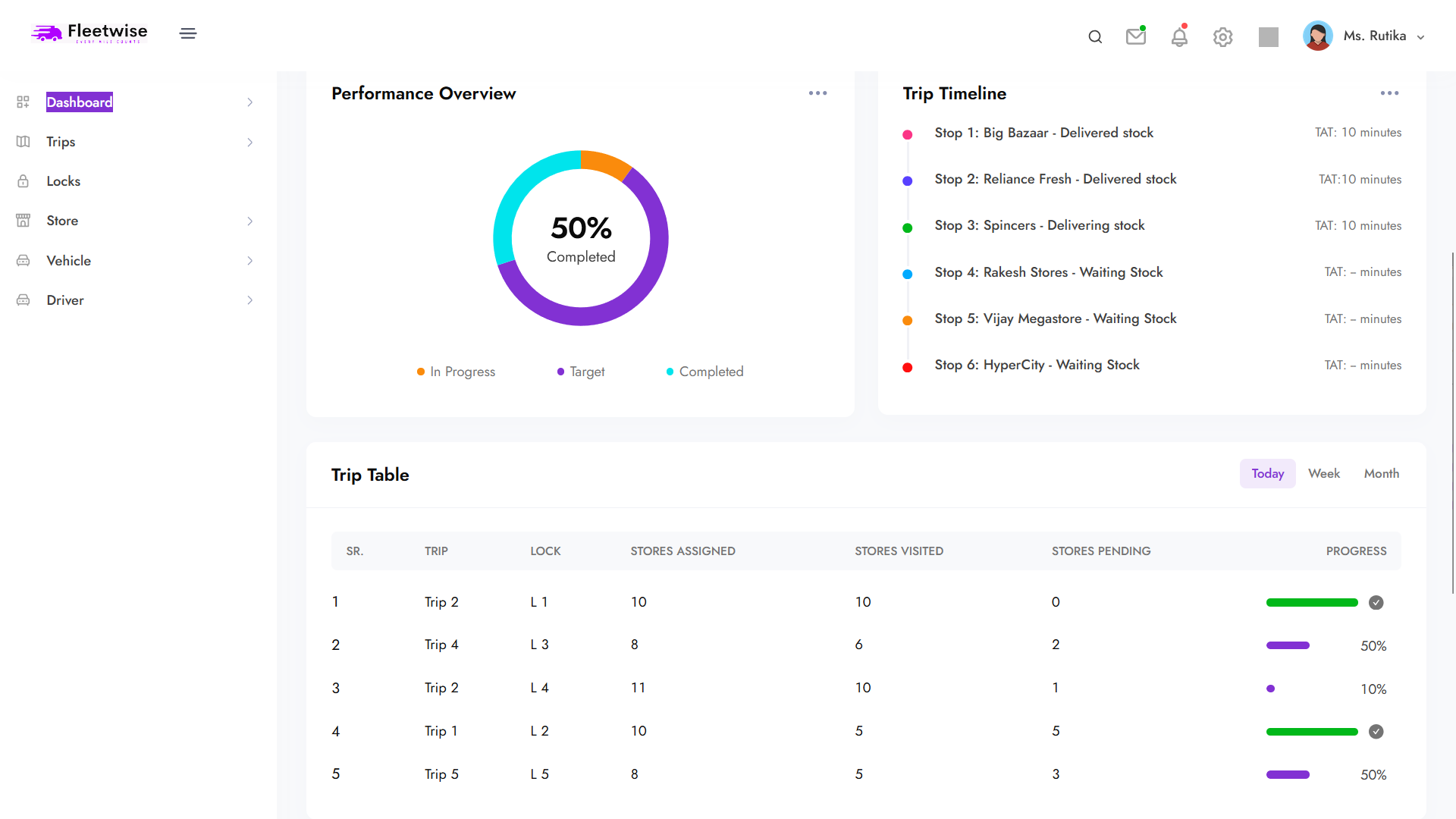Screen dimensions: 1456x819
Task: Click the gray square icon in header
Action: pyautogui.click(x=1269, y=36)
